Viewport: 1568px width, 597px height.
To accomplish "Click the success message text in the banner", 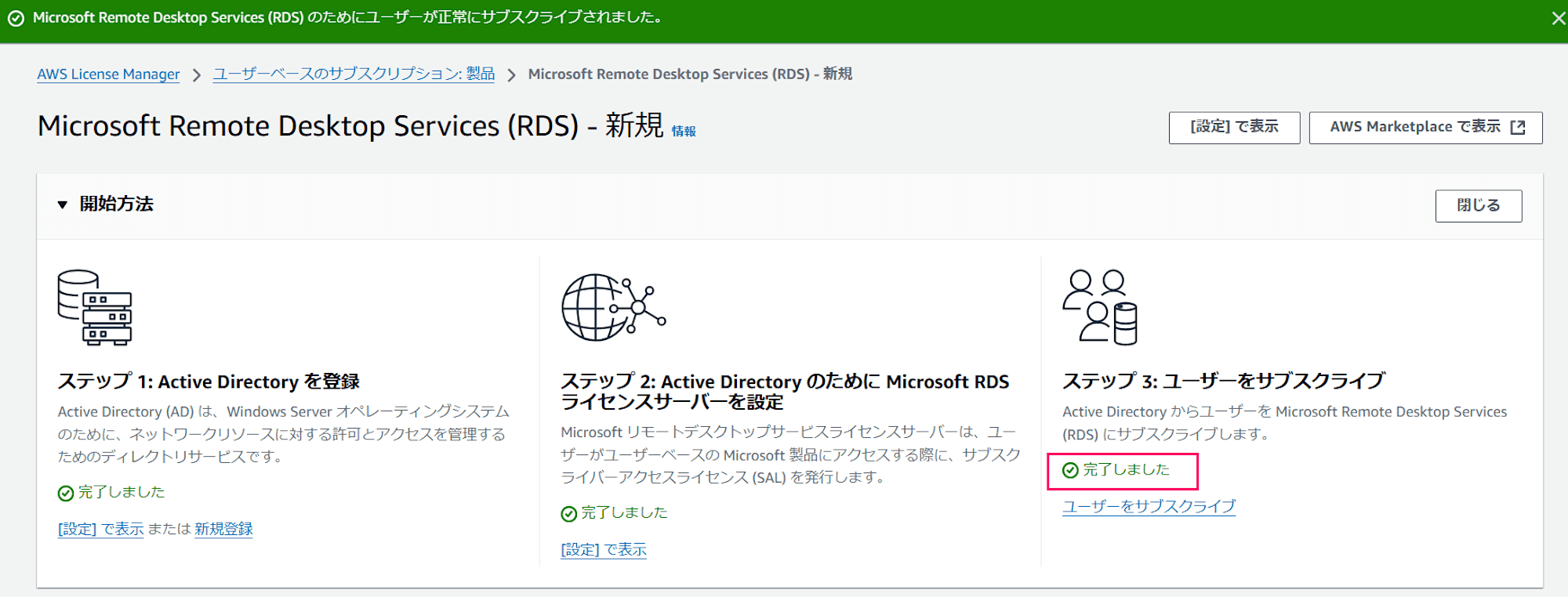I will click(x=347, y=17).
